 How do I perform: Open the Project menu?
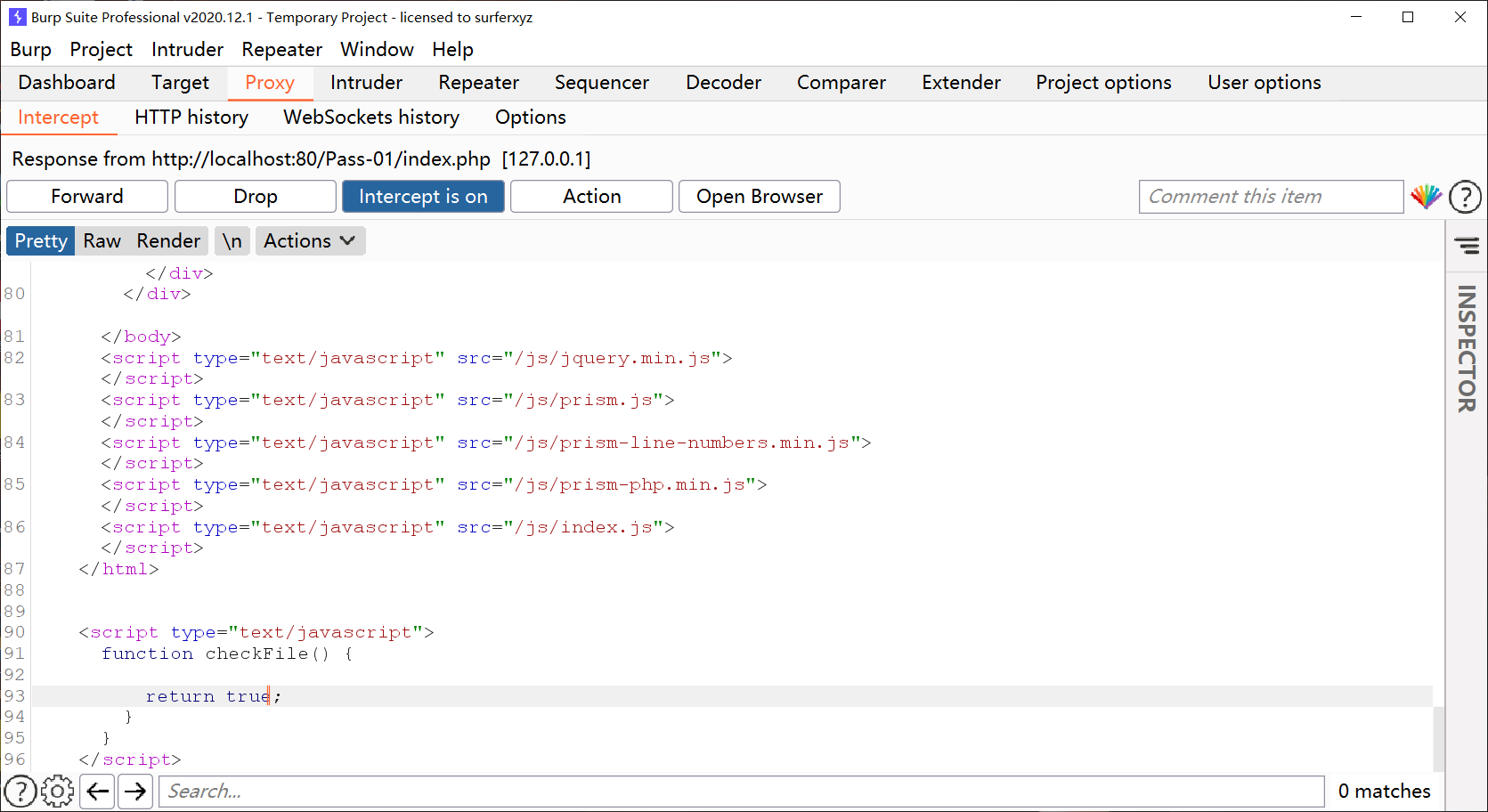(102, 50)
